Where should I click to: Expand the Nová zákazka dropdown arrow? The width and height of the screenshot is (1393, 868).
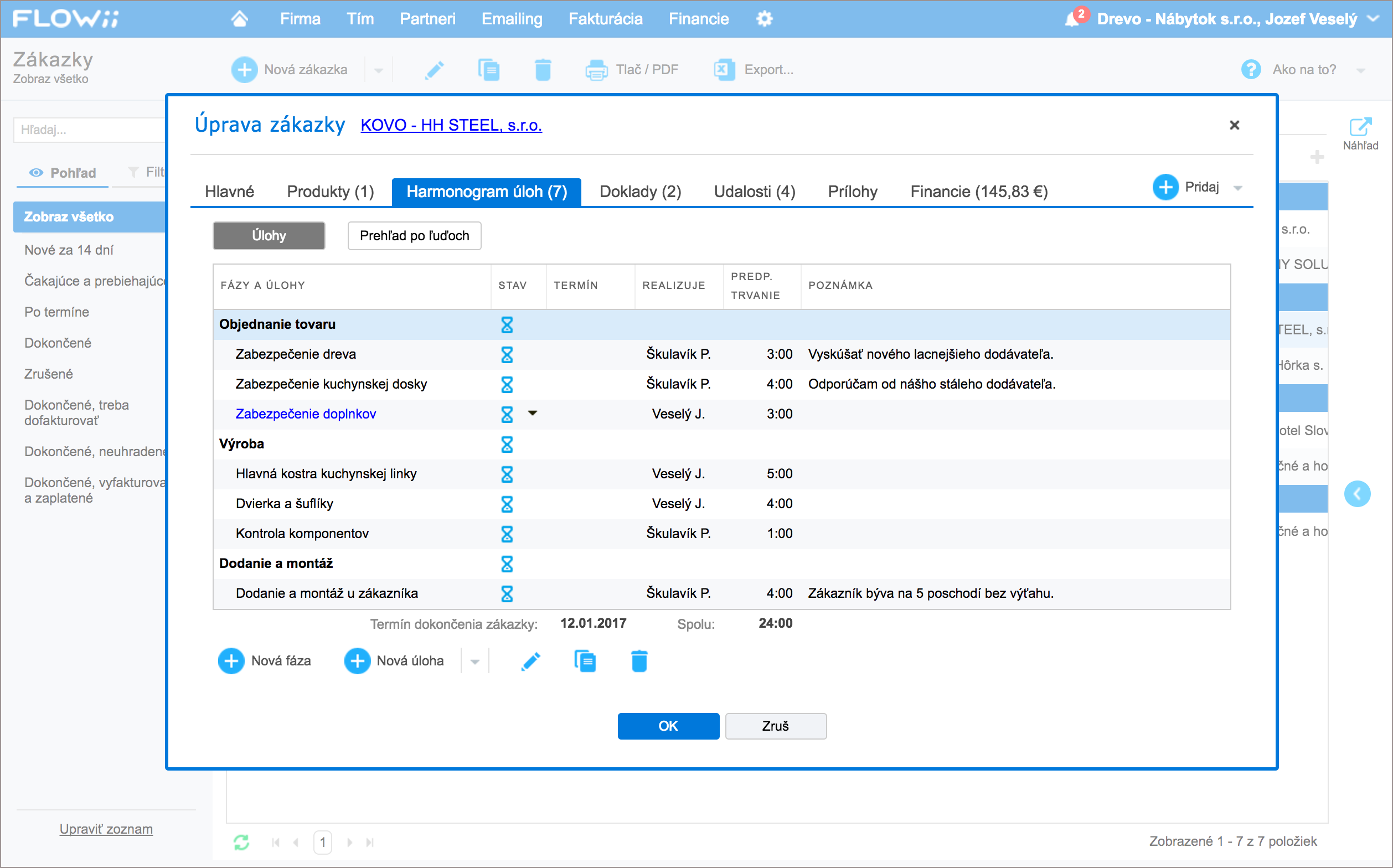pos(378,71)
